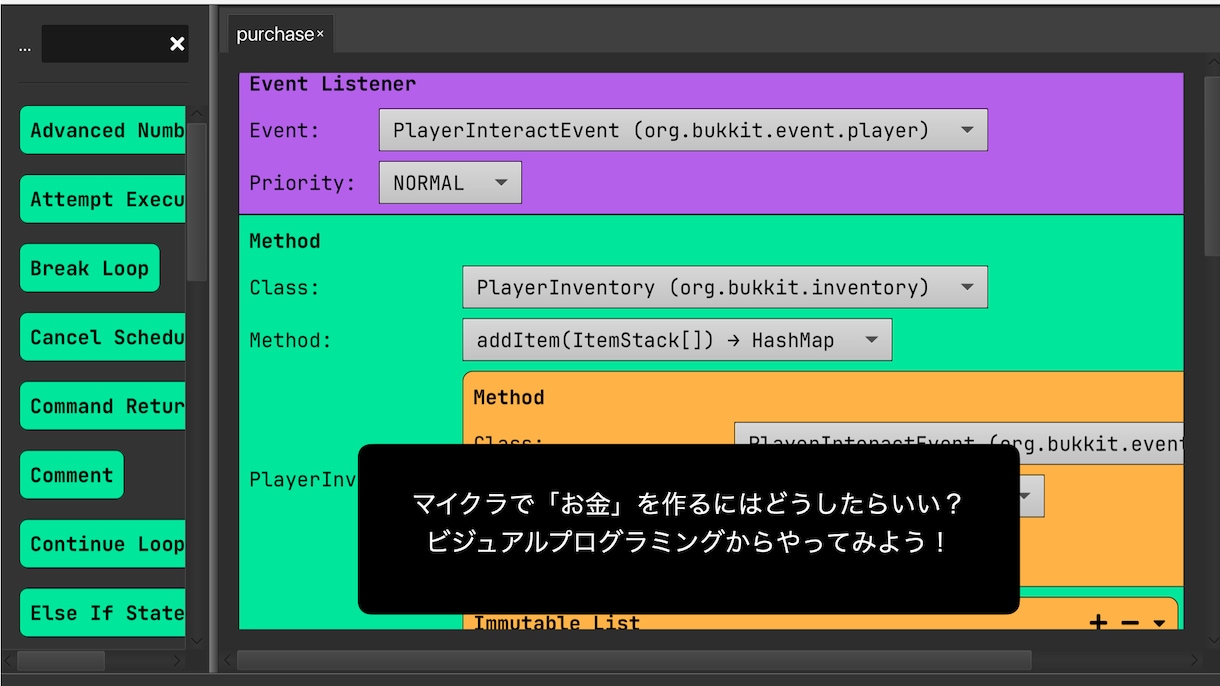Open the Class dropdown PlayerInventory
The width and height of the screenshot is (1220, 686).
725,287
